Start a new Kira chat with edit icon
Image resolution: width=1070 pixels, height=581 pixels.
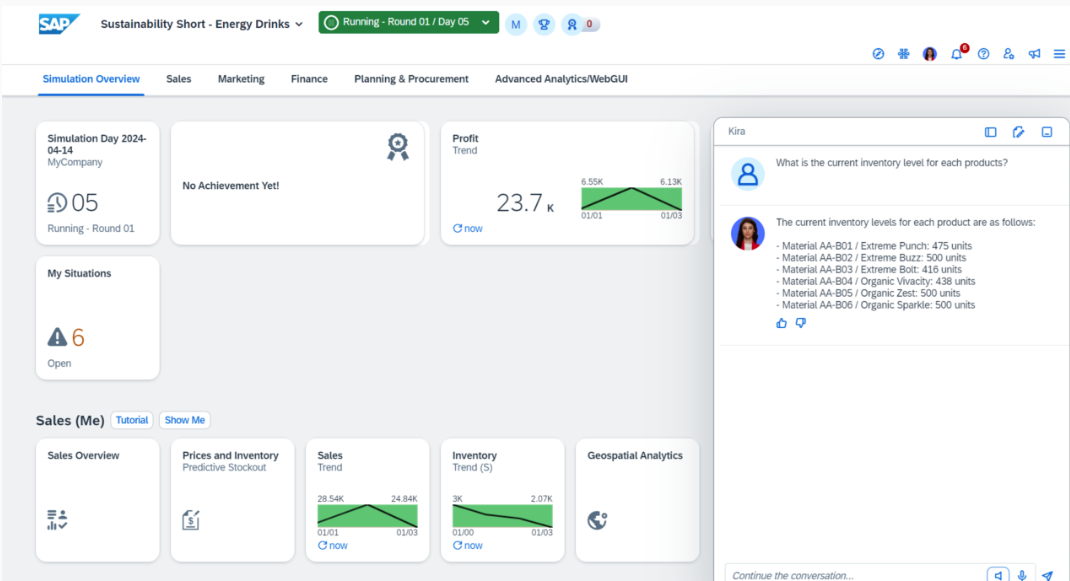point(1018,132)
